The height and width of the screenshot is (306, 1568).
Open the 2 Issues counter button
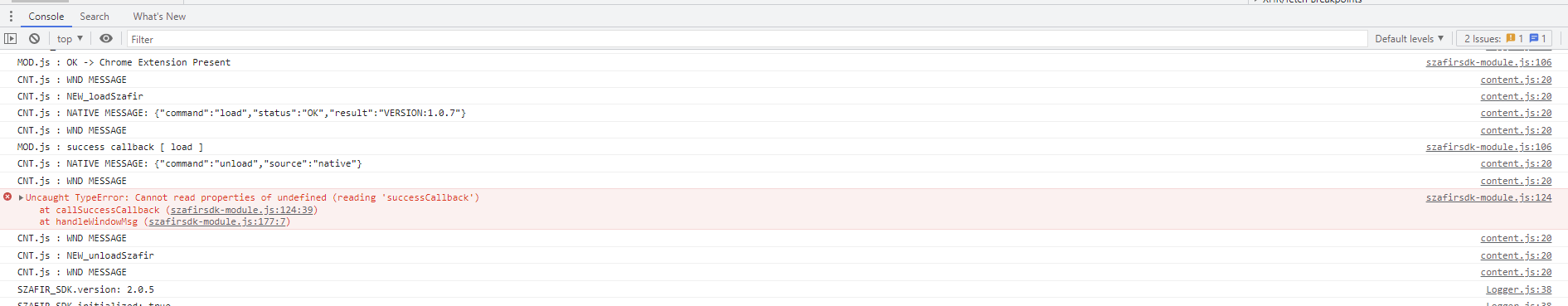point(1503,39)
